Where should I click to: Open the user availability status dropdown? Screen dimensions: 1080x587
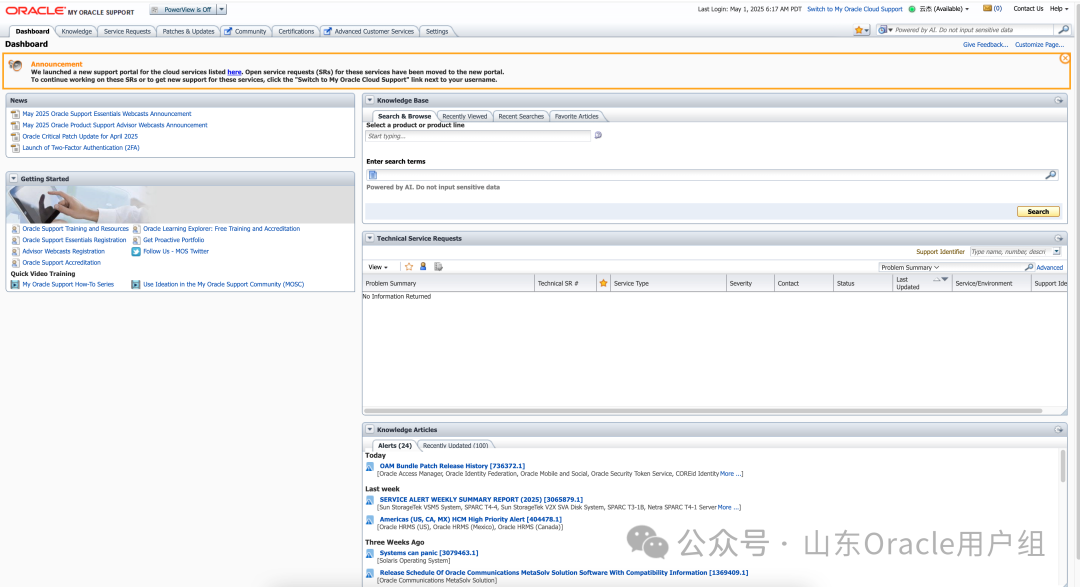[944, 9]
